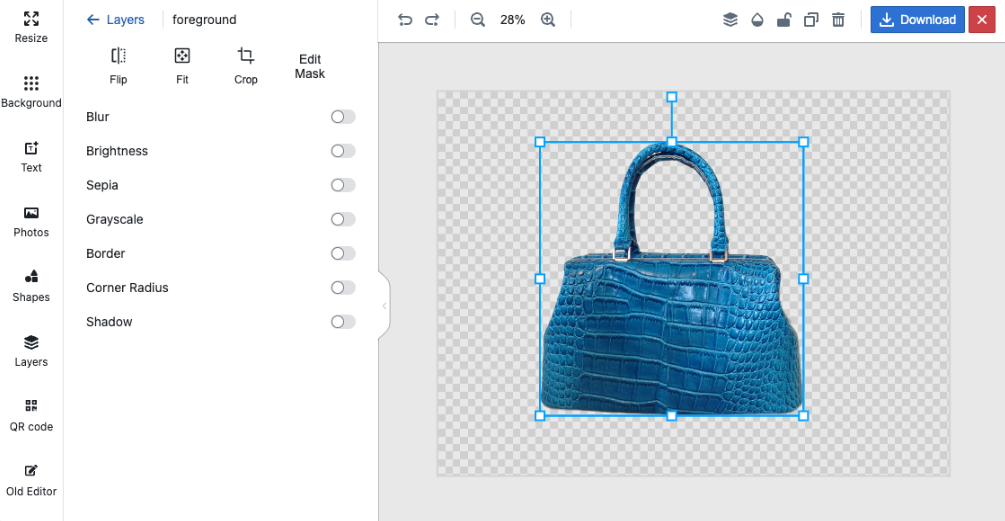1005x521 pixels.
Task: Click Edit Mask button
Action: 310,66
